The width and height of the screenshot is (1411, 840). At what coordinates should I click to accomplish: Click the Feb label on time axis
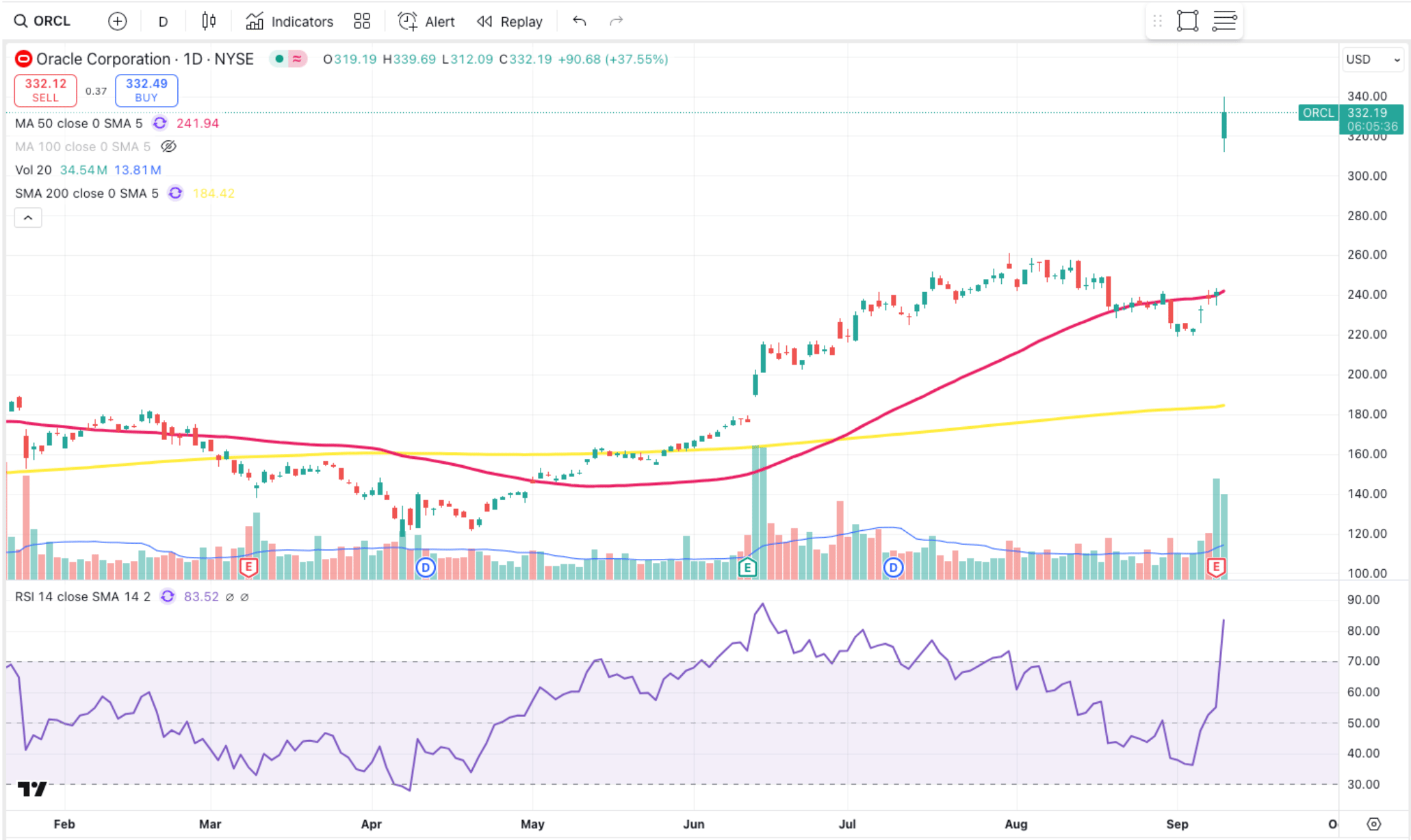[64, 824]
